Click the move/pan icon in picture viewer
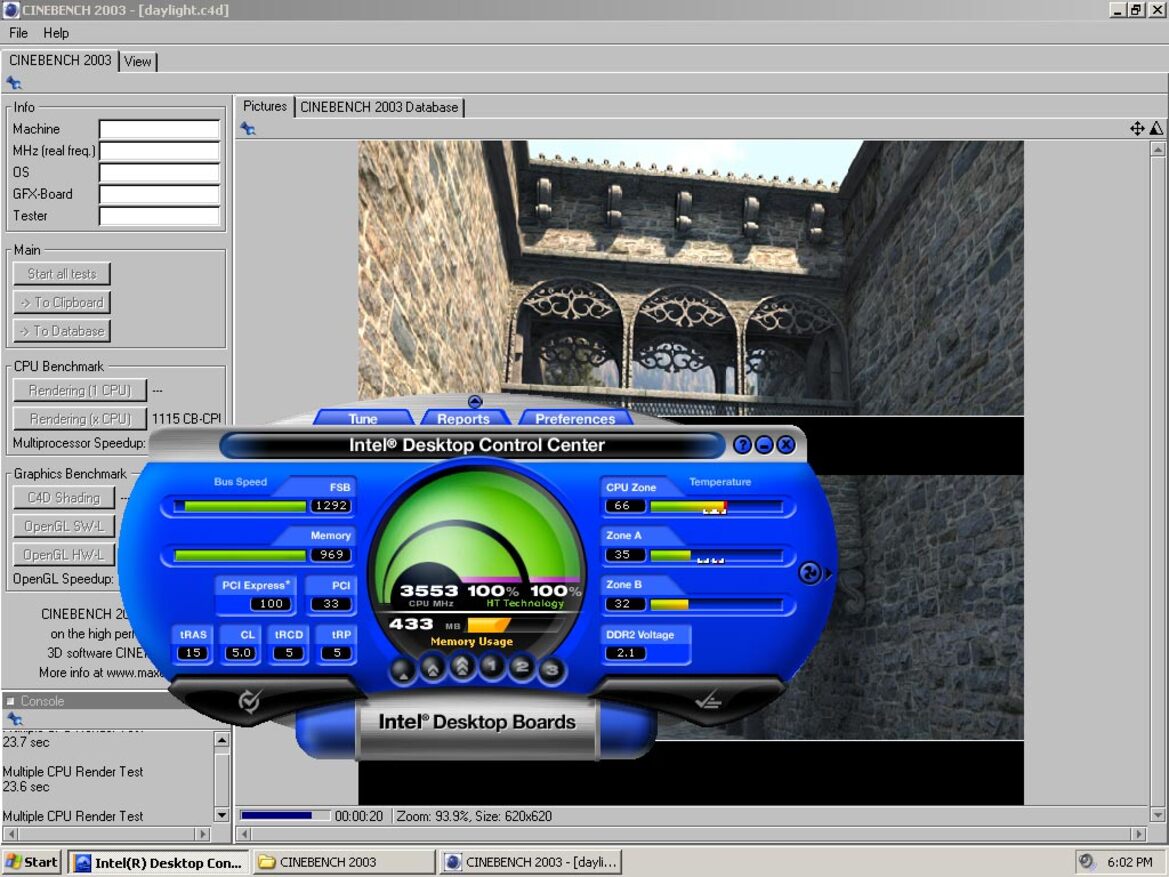 [1137, 128]
